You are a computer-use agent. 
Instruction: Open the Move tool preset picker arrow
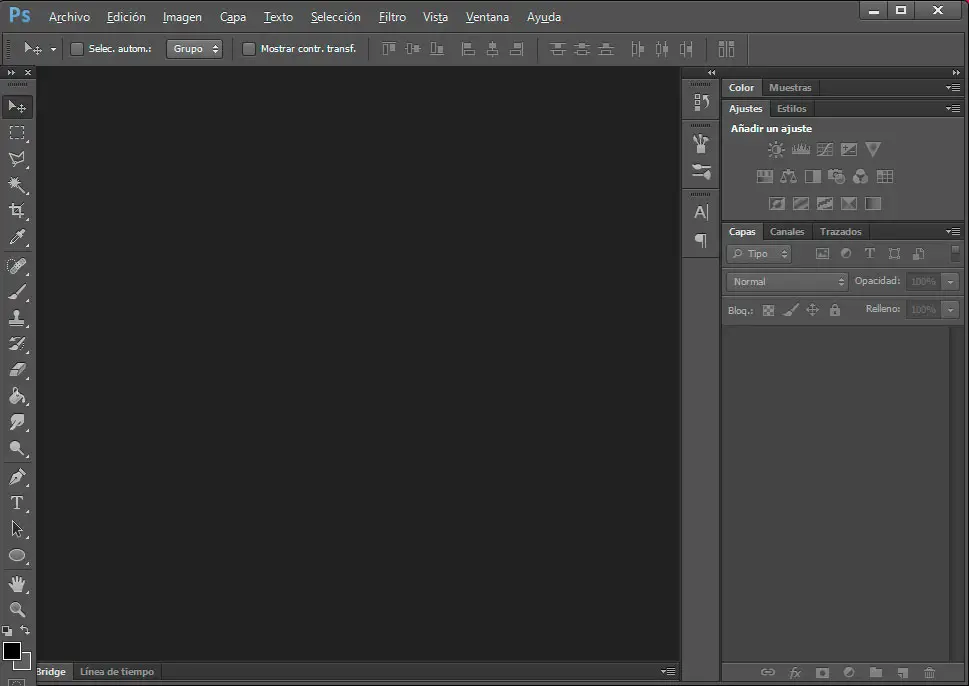click(53, 49)
